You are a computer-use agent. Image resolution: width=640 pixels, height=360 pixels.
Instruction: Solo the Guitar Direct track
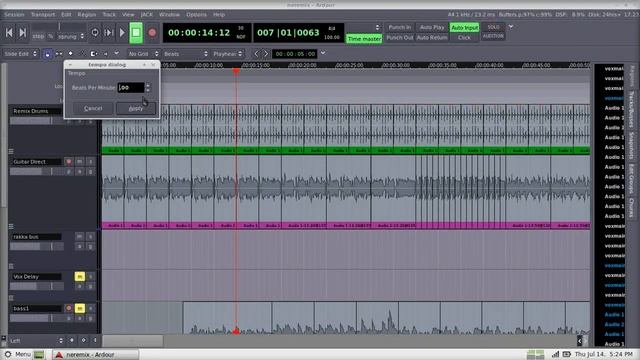coord(91,162)
